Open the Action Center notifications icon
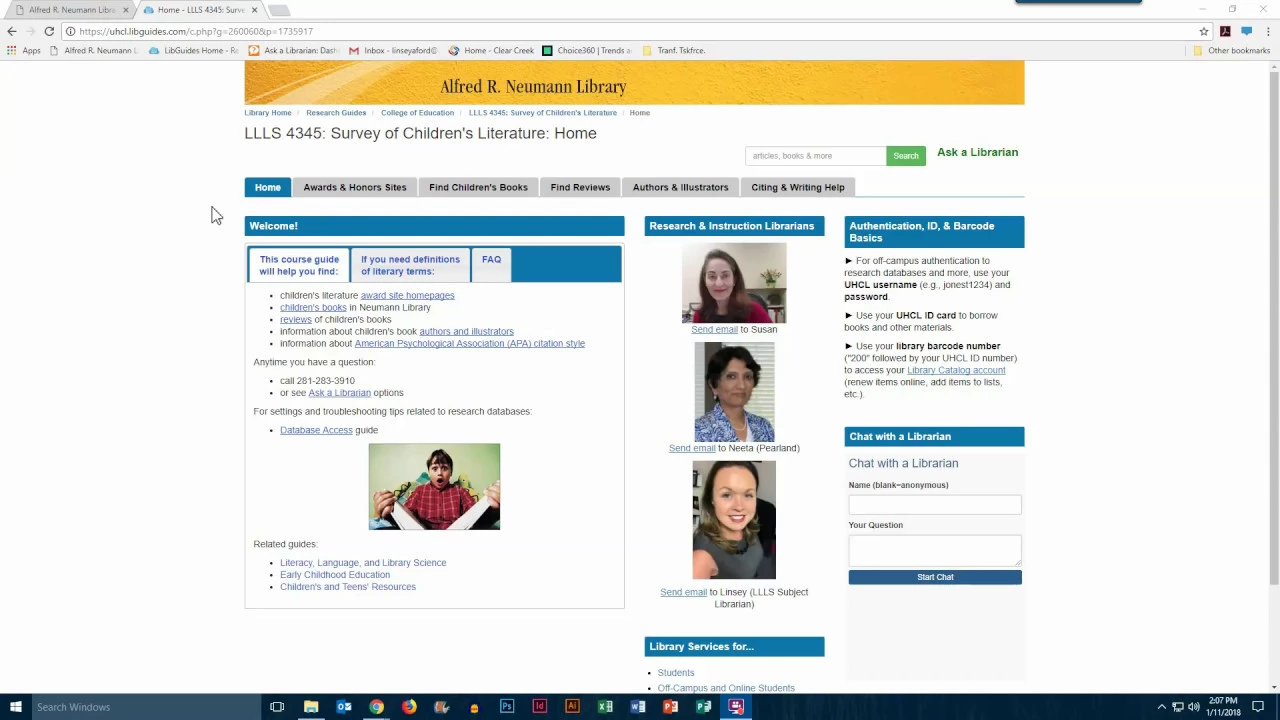Image resolution: width=1280 pixels, height=720 pixels. 1258,707
